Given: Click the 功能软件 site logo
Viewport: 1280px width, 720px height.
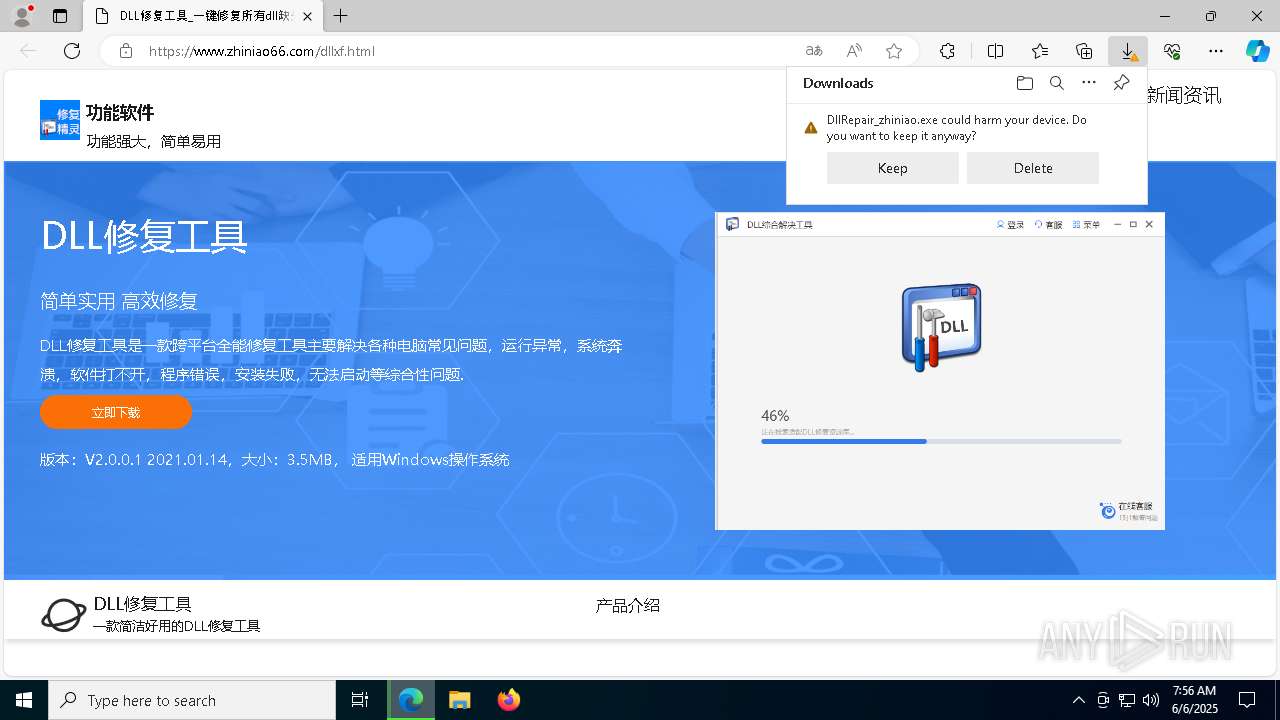Looking at the screenshot, I should (x=60, y=120).
